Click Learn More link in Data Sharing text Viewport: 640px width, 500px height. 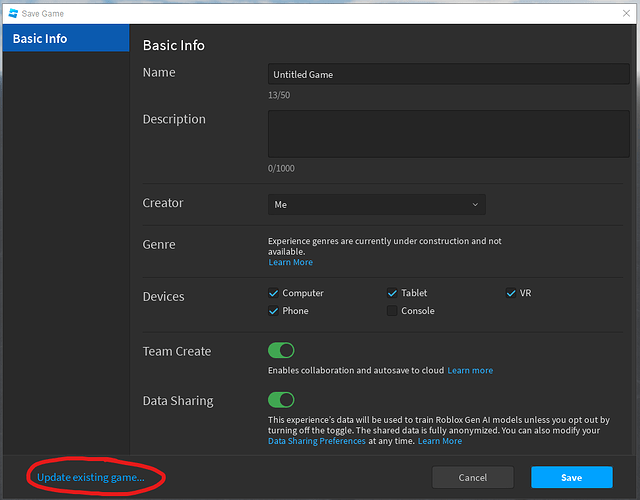(440, 441)
